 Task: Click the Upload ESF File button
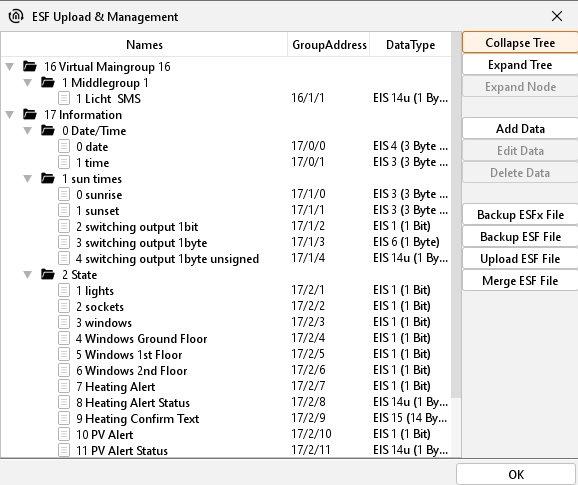click(520, 259)
